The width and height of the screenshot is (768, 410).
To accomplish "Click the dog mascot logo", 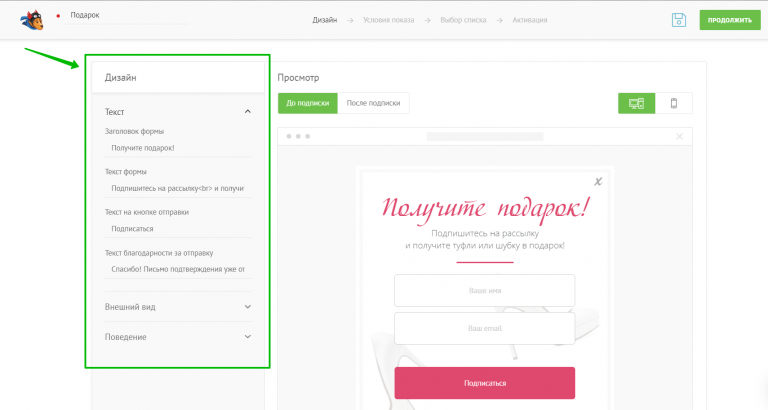I will (x=32, y=20).
